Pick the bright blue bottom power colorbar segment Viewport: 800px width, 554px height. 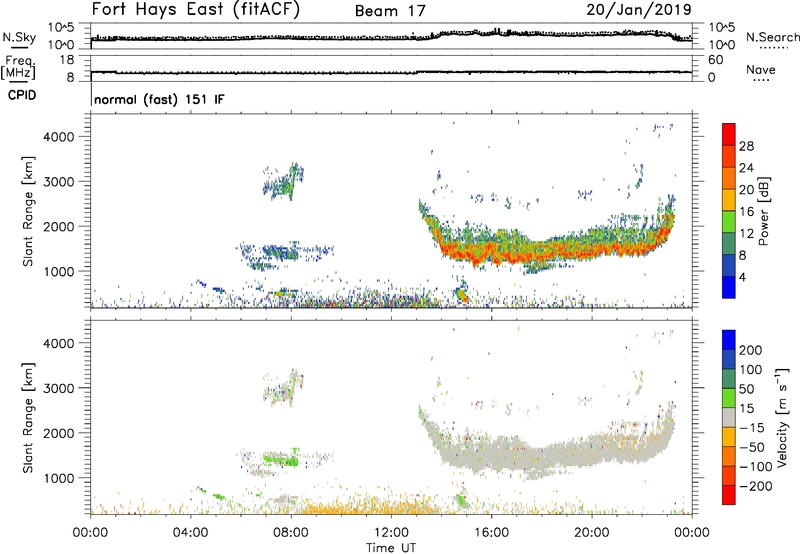pos(729,287)
